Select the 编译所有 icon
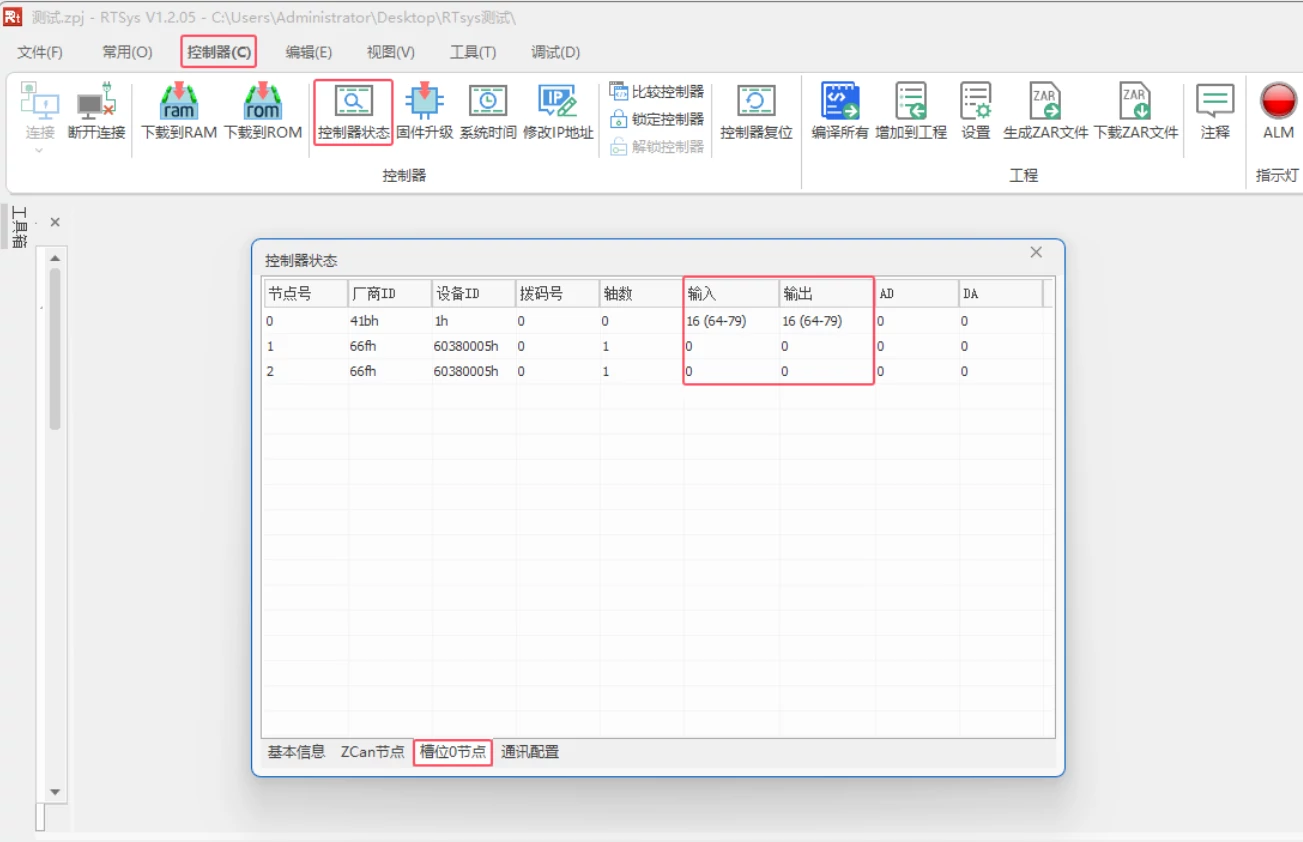 coord(839,112)
